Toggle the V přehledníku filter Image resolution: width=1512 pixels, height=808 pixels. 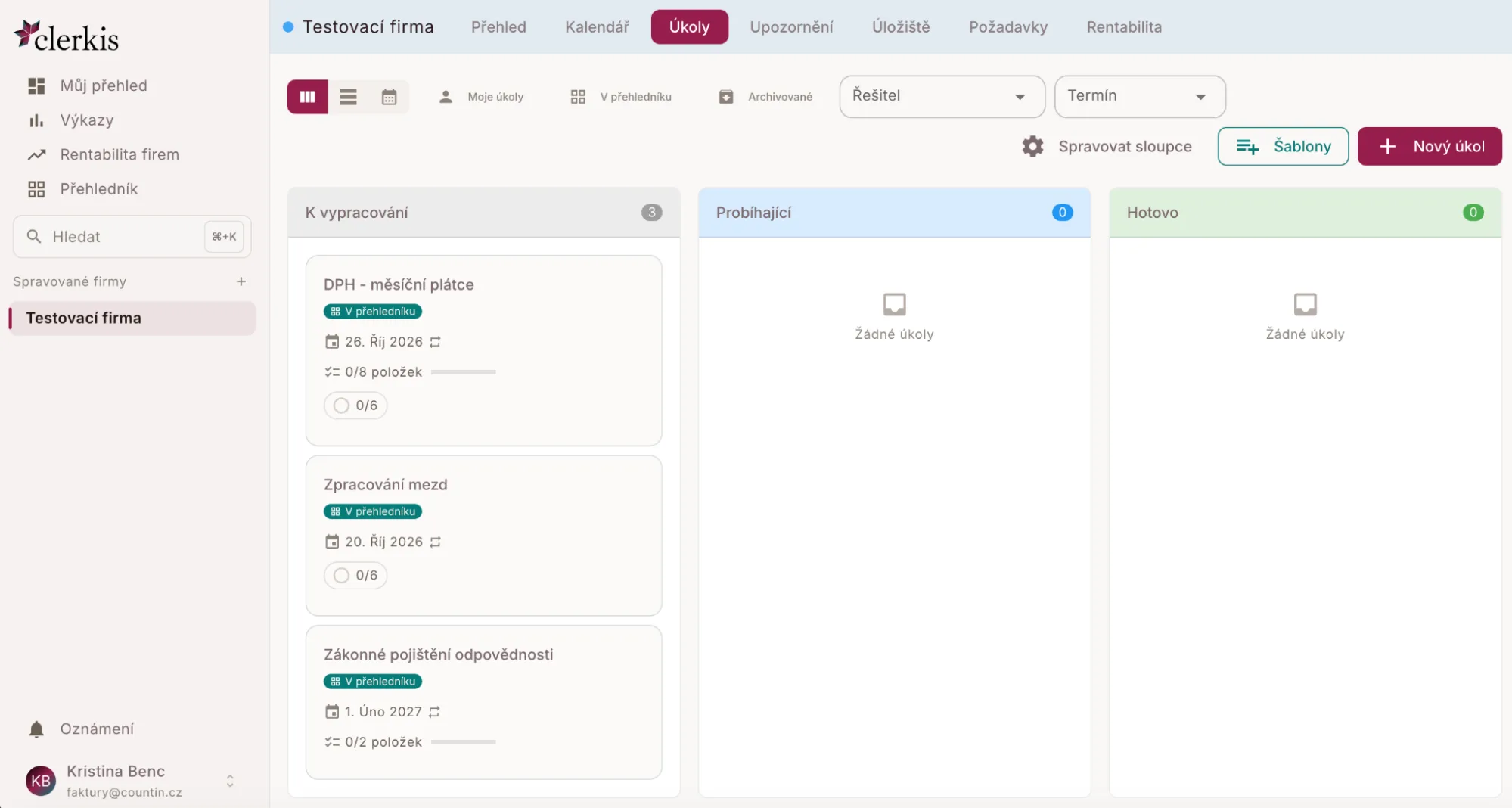(x=620, y=97)
